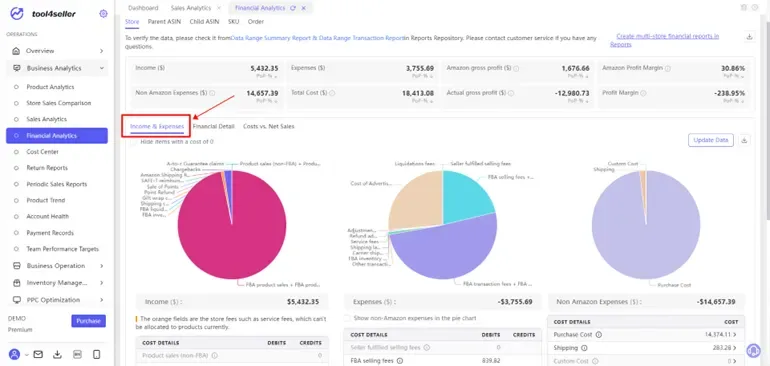The image size is (770, 366).
Task: Click the language switch icon in sidebar footer
Action: click(x=77, y=354)
